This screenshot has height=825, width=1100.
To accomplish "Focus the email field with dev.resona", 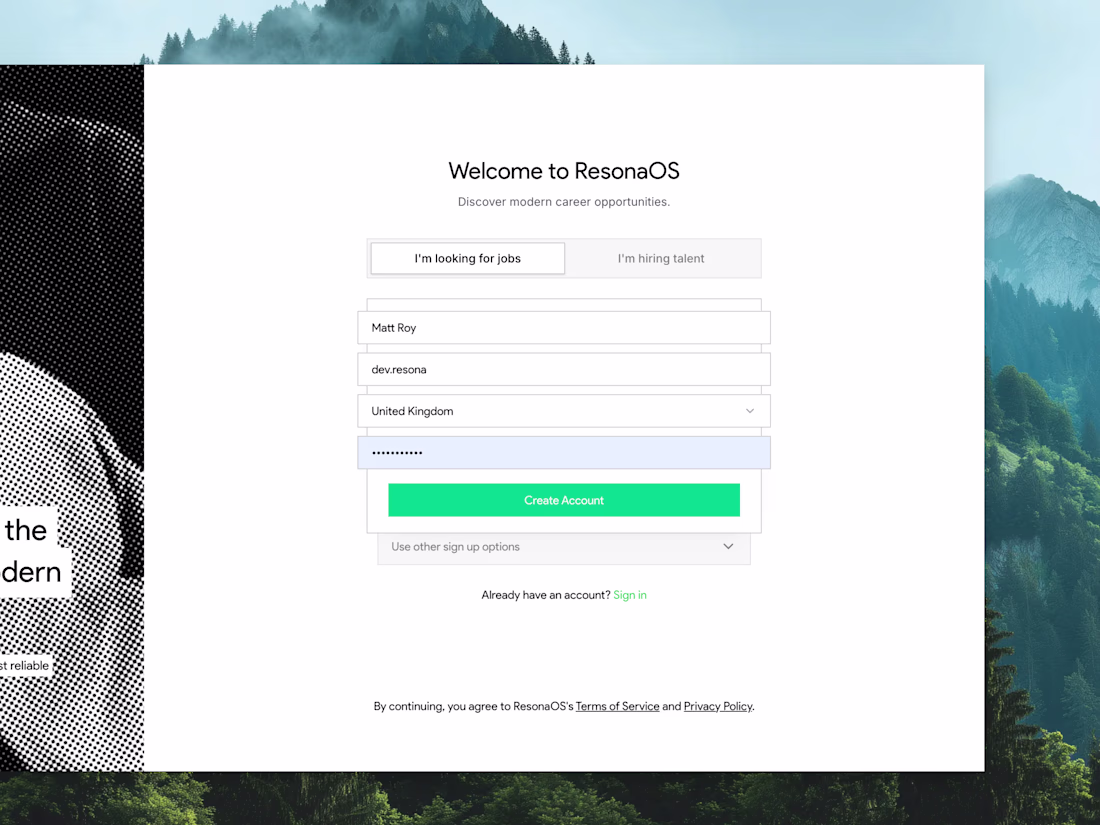I will click(564, 370).
